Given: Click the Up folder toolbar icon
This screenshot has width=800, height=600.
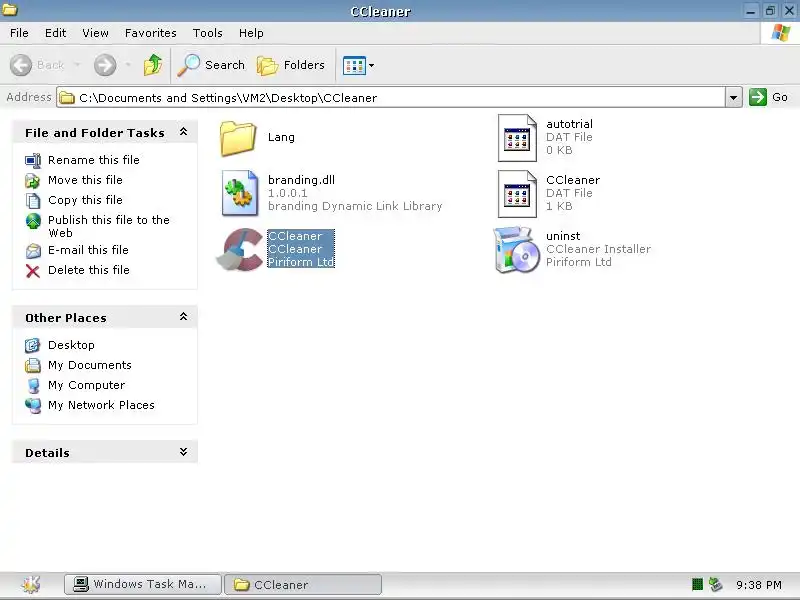Looking at the screenshot, I should point(153,65).
